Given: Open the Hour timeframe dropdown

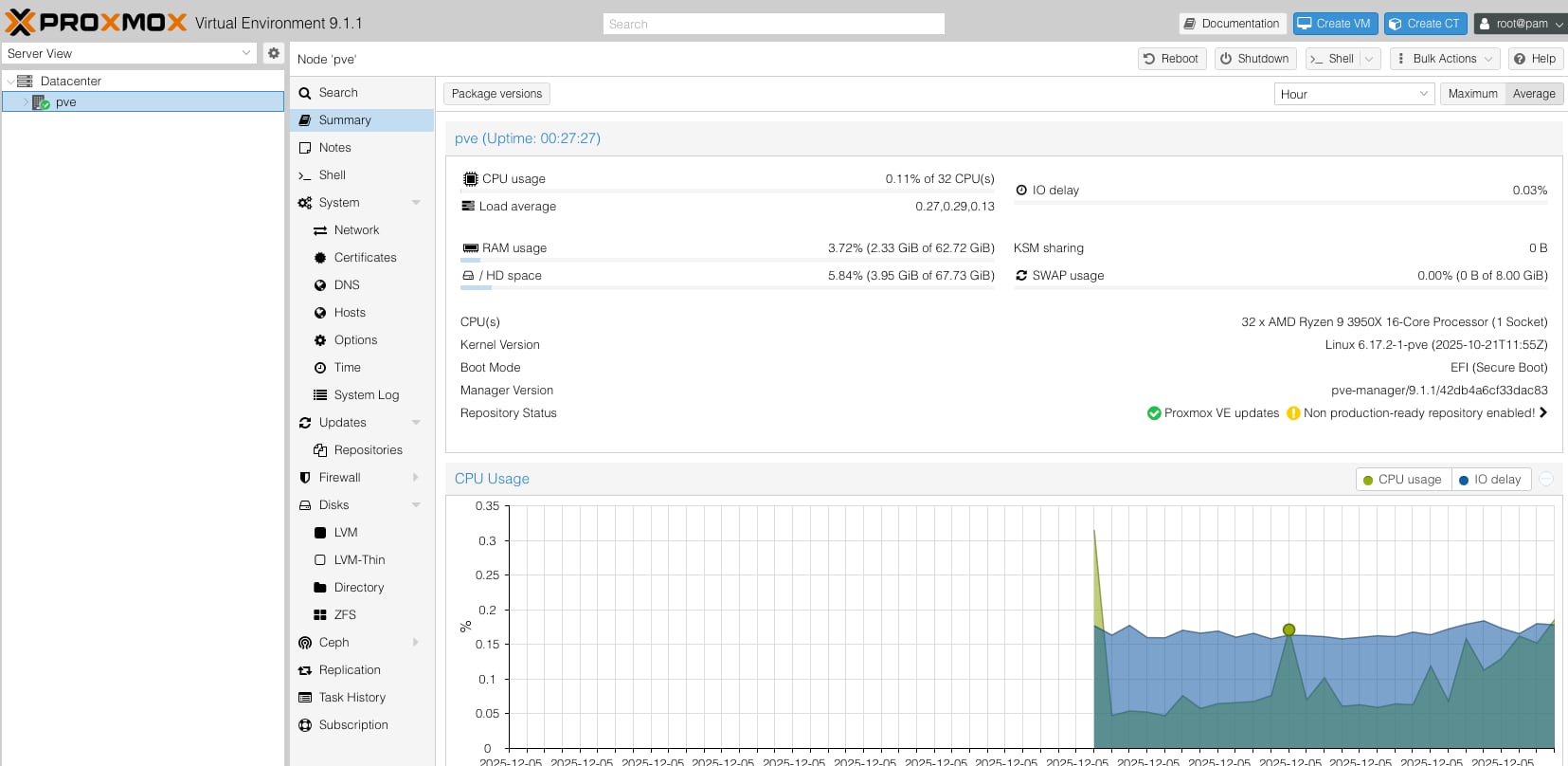Looking at the screenshot, I should point(1353,94).
